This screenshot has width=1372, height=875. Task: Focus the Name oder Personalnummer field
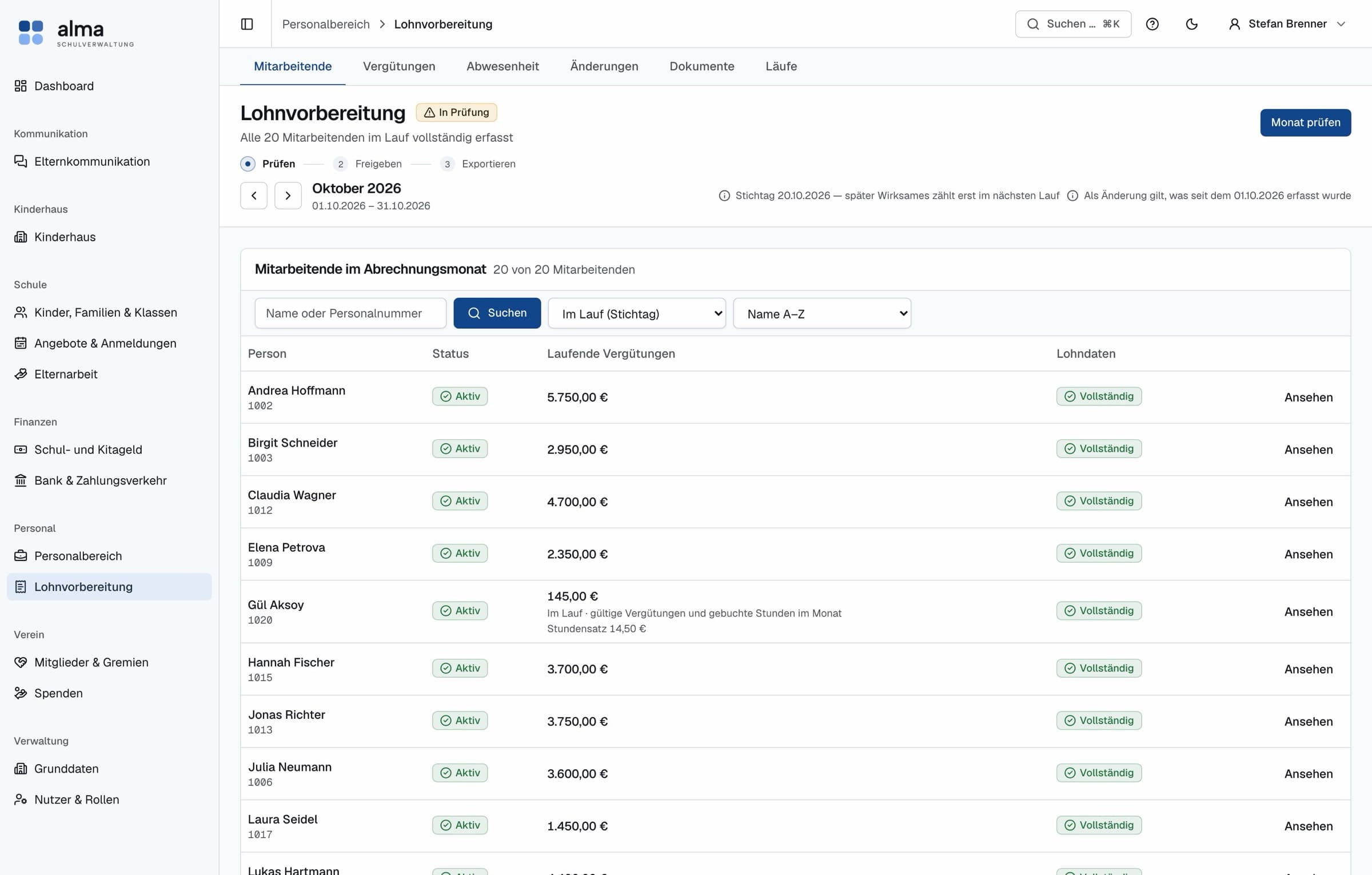tap(350, 313)
